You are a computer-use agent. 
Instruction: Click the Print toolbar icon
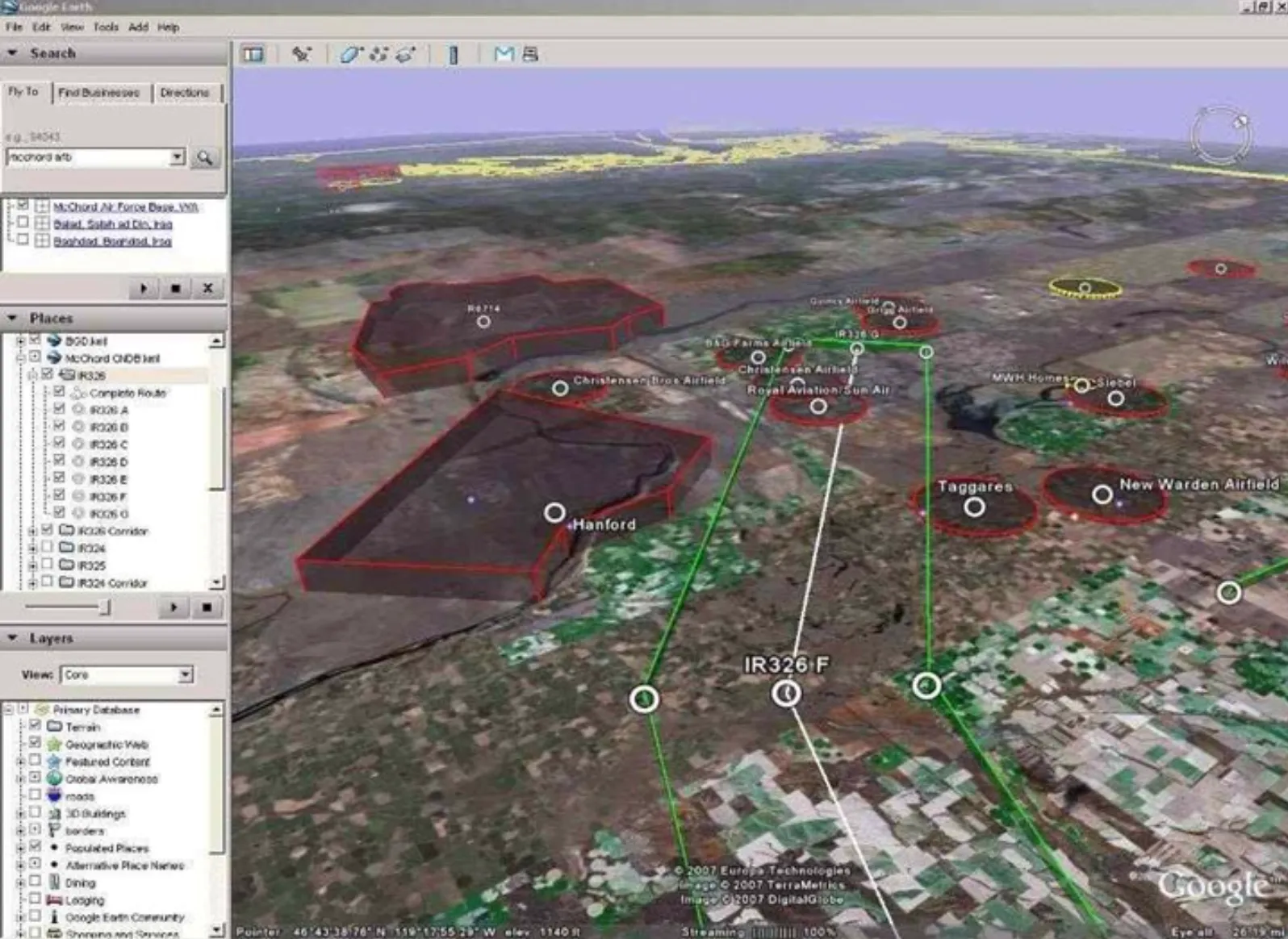(x=530, y=54)
